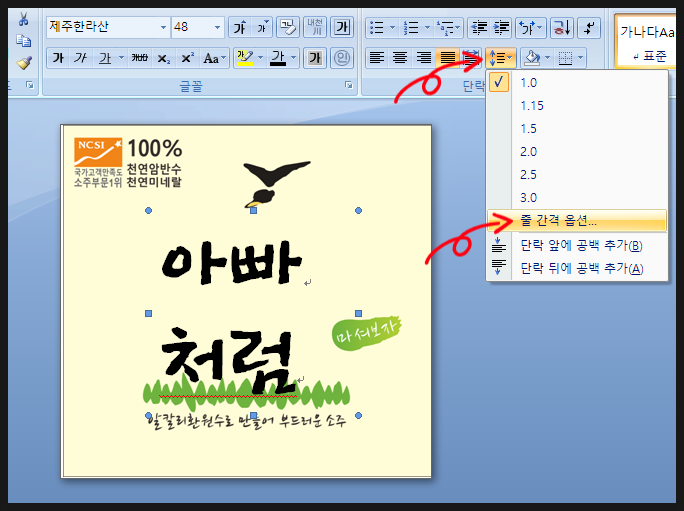Open the shading color dropdown arrow
Screen dimensions: 684x511
[547, 58]
